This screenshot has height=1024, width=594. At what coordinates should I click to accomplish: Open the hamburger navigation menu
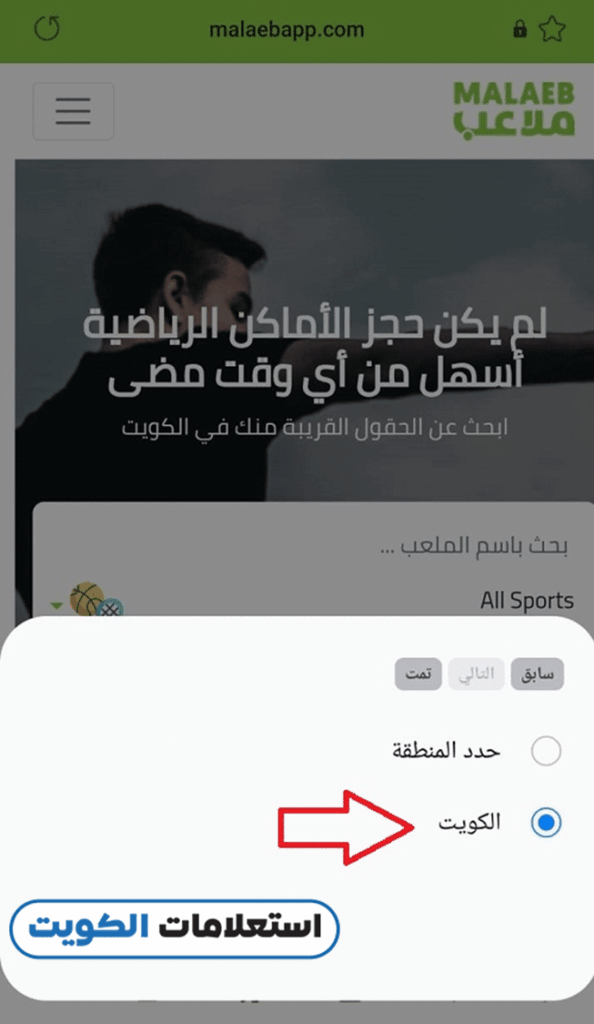73,111
